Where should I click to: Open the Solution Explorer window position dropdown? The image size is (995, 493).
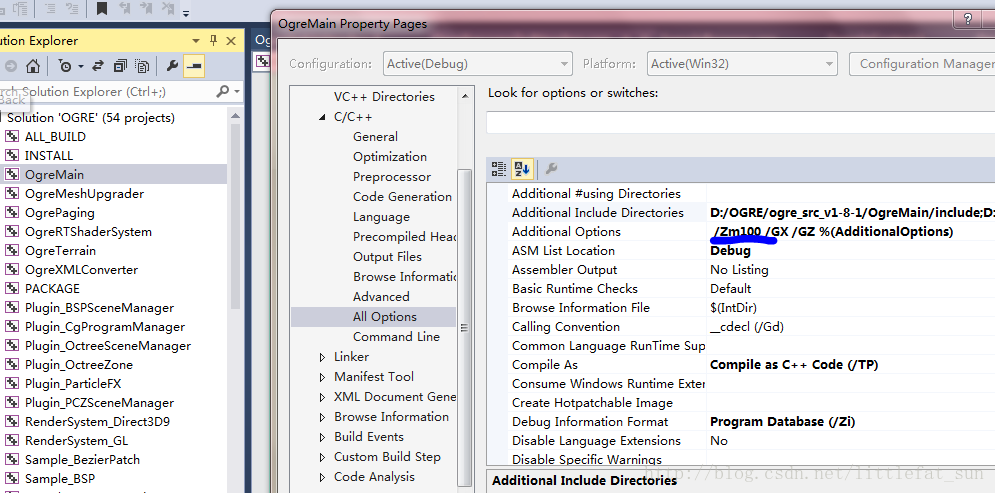pos(196,41)
